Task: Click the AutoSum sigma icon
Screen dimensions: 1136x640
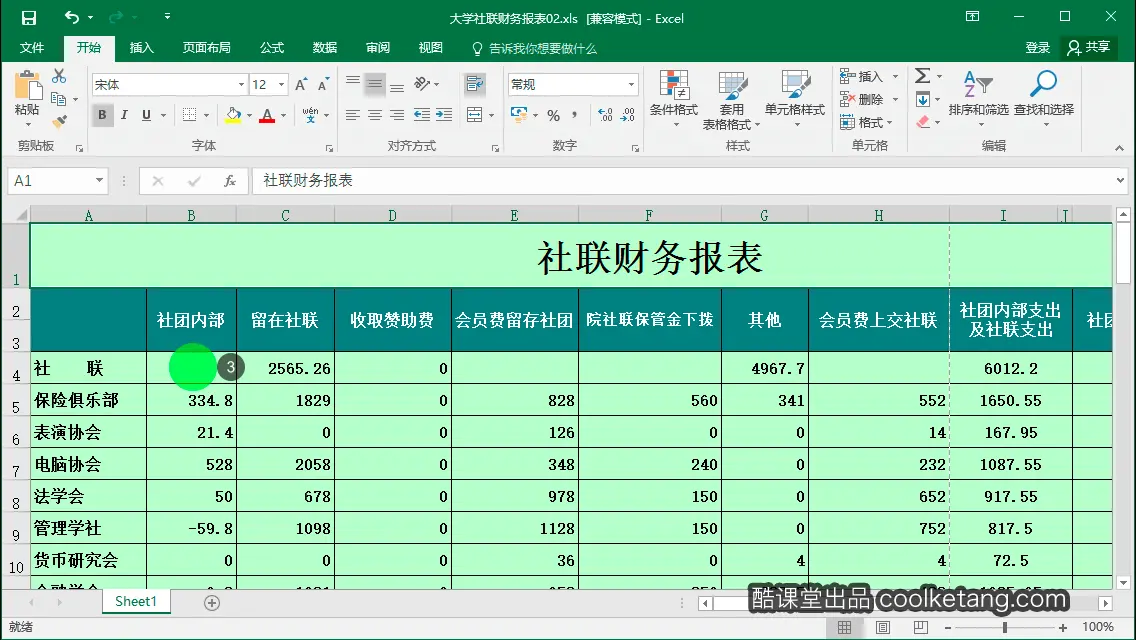Action: click(922, 75)
